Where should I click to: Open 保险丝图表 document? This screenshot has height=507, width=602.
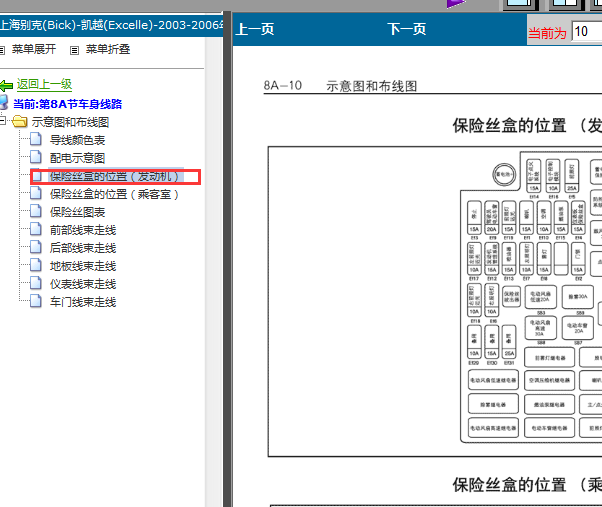tap(78, 212)
